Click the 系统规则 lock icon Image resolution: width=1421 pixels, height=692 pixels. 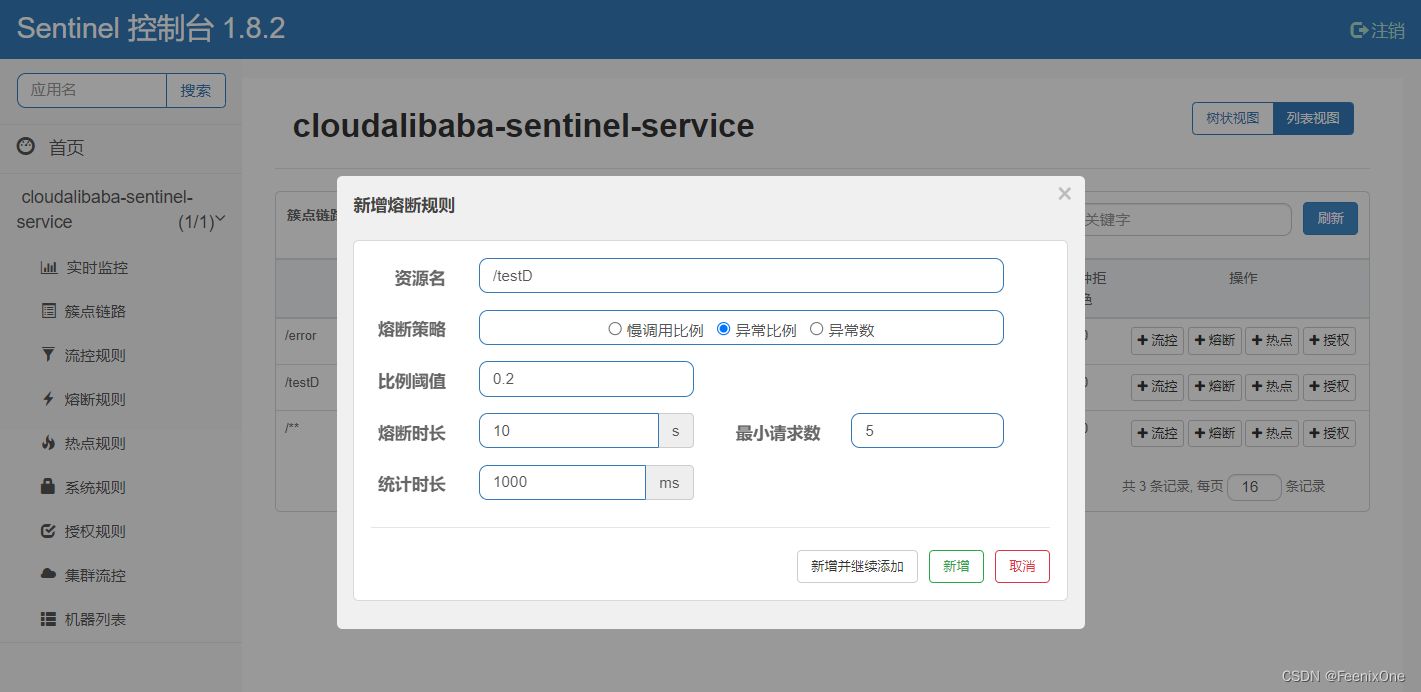pyautogui.click(x=48, y=487)
